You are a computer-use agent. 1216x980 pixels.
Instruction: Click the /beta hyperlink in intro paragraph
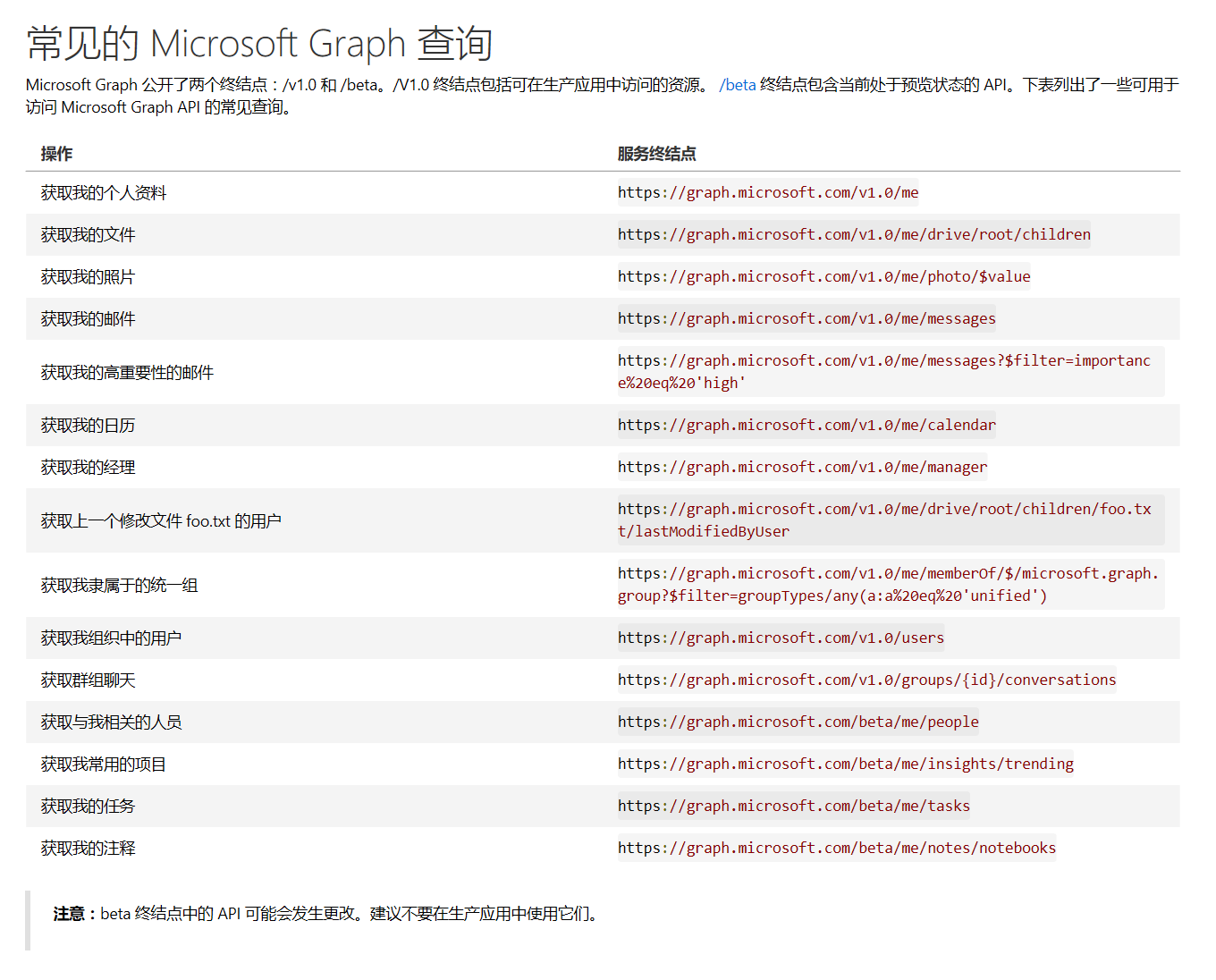tap(737, 85)
